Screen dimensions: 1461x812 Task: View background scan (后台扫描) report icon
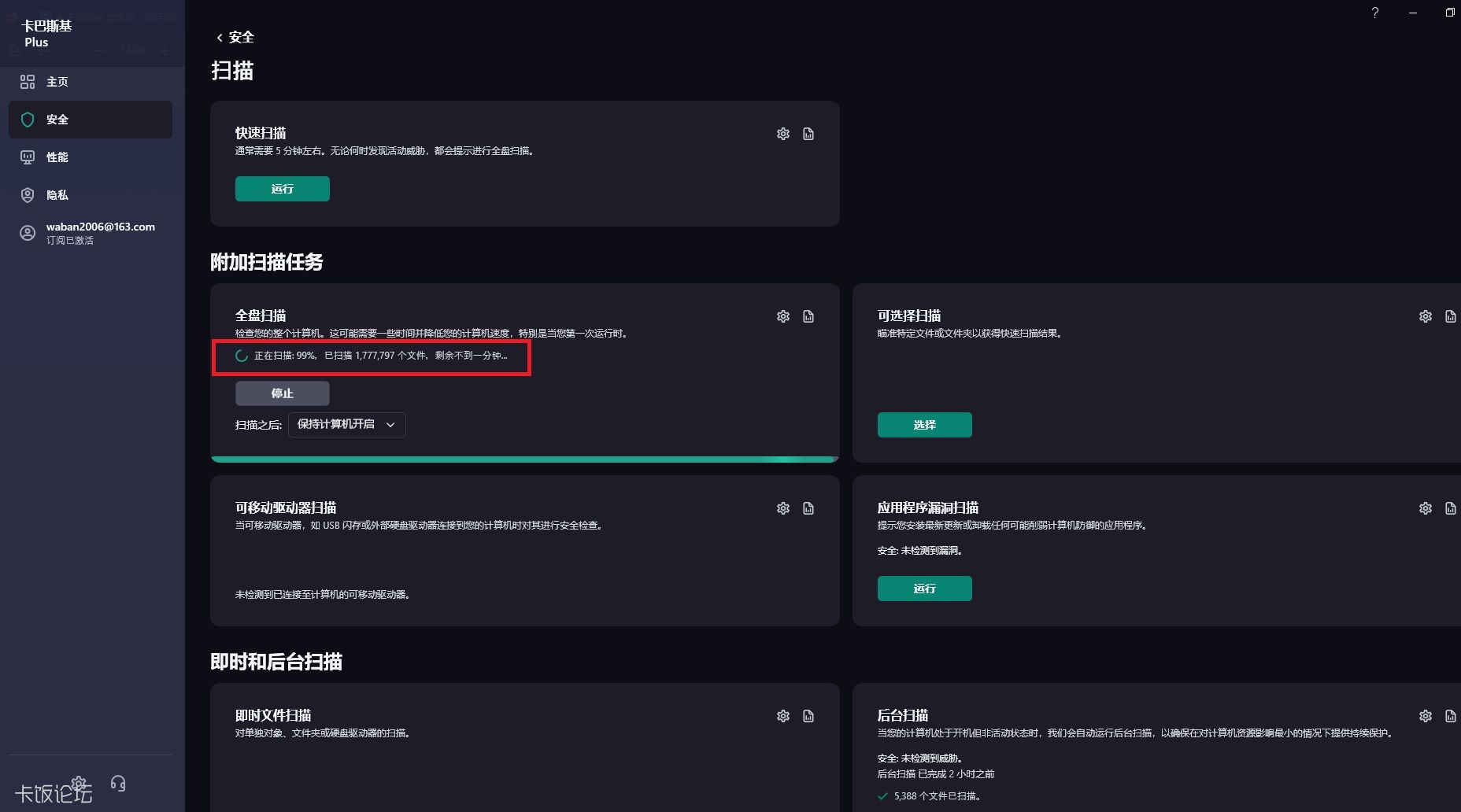pos(1451,716)
